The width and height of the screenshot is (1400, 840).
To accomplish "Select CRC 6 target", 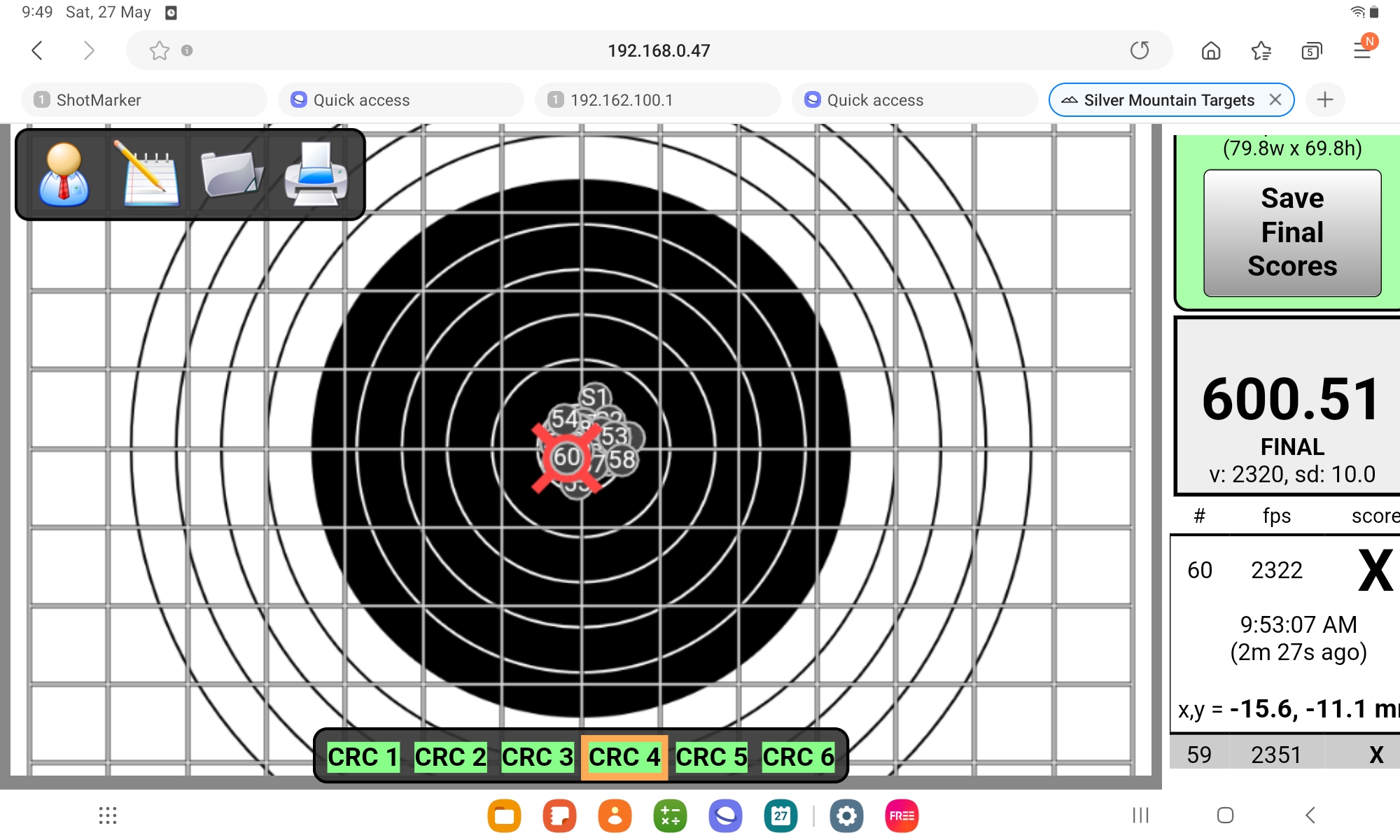I will click(x=798, y=757).
